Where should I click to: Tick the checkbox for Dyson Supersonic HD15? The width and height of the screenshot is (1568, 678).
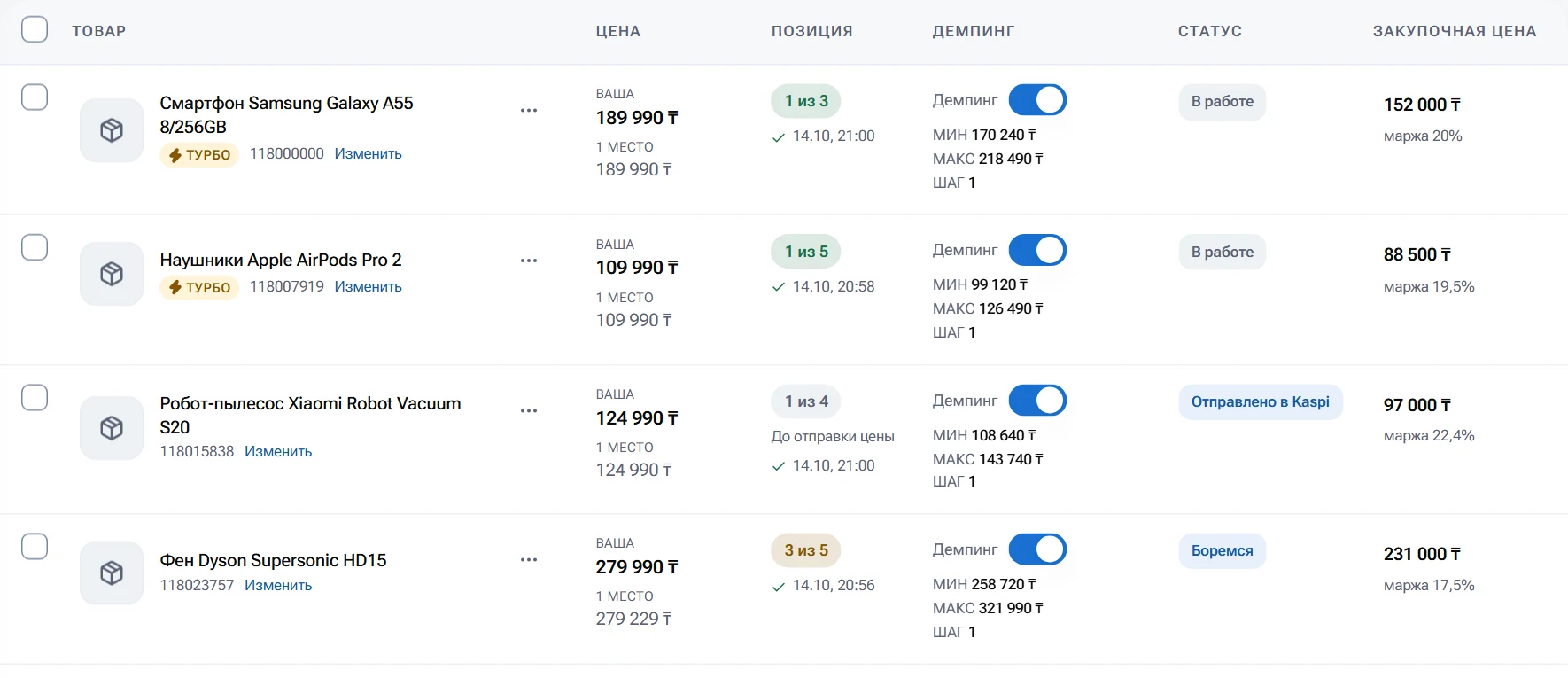click(x=35, y=546)
